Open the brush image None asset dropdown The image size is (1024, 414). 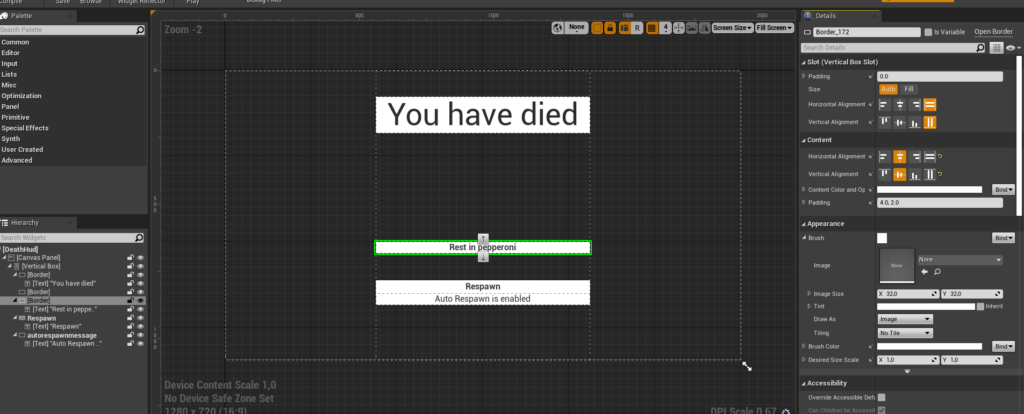coord(960,259)
